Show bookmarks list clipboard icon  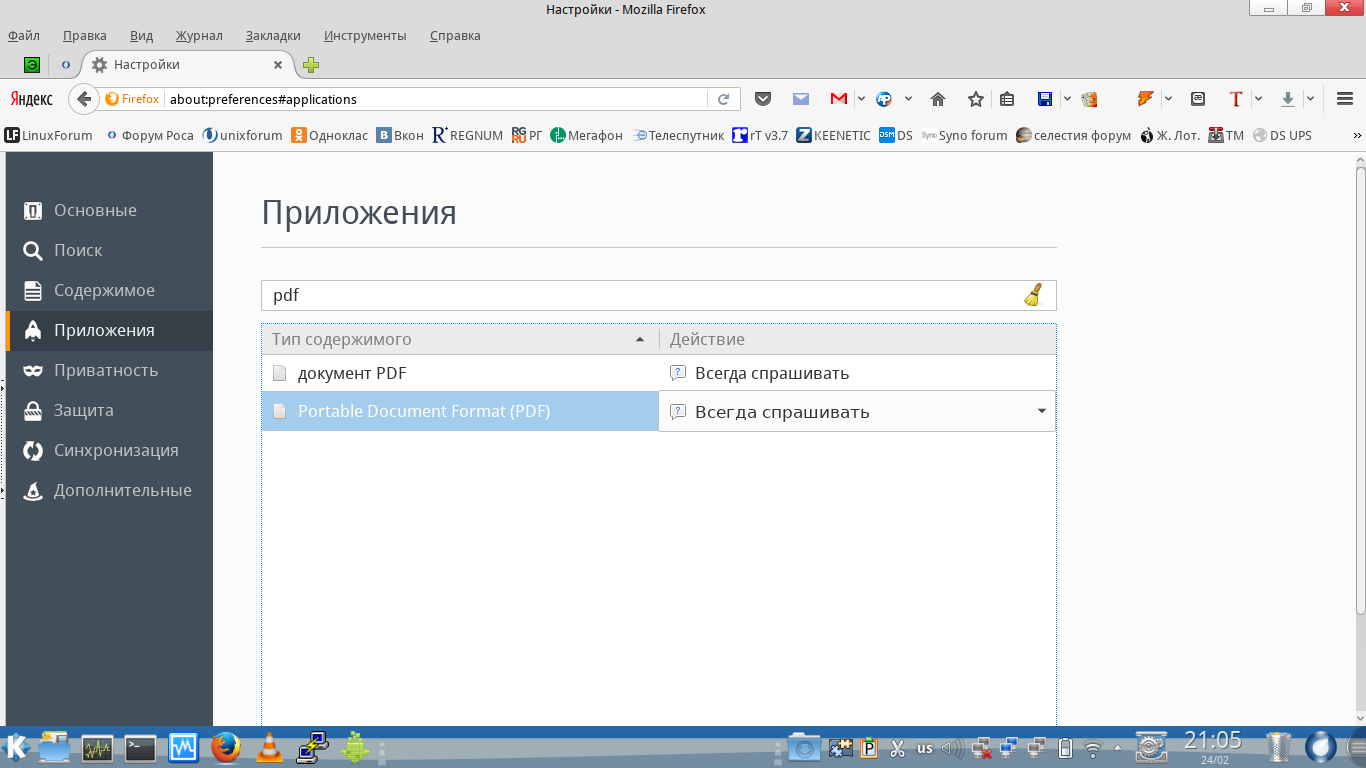pos(1007,99)
